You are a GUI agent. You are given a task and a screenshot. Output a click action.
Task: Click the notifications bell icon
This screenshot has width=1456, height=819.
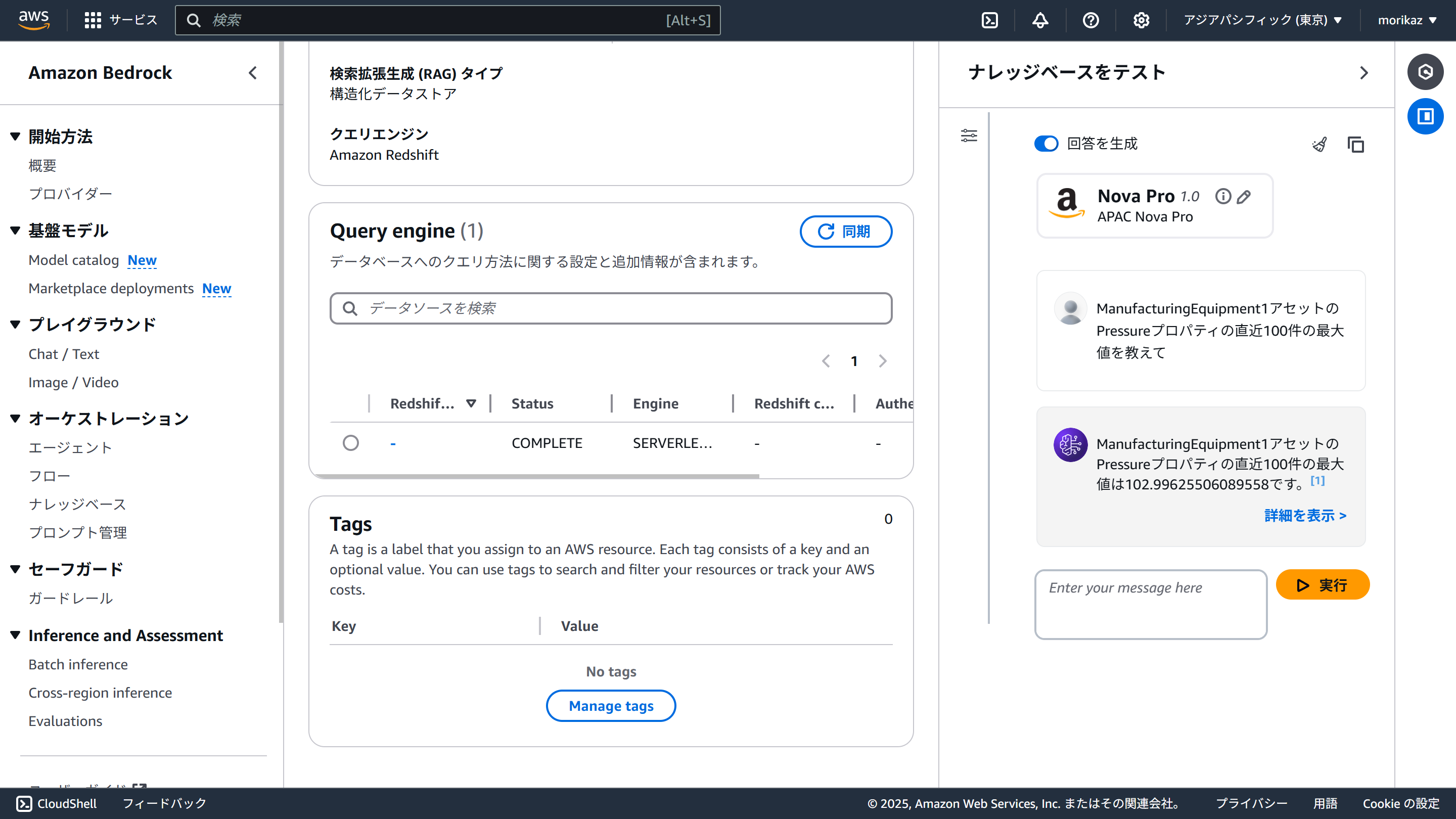[1040, 20]
